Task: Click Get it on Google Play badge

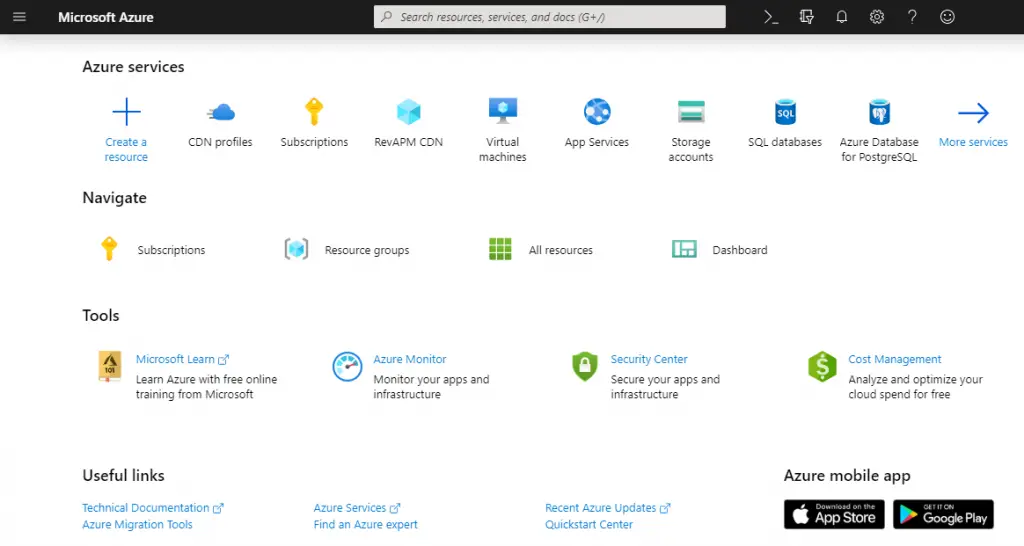Action: (943, 515)
